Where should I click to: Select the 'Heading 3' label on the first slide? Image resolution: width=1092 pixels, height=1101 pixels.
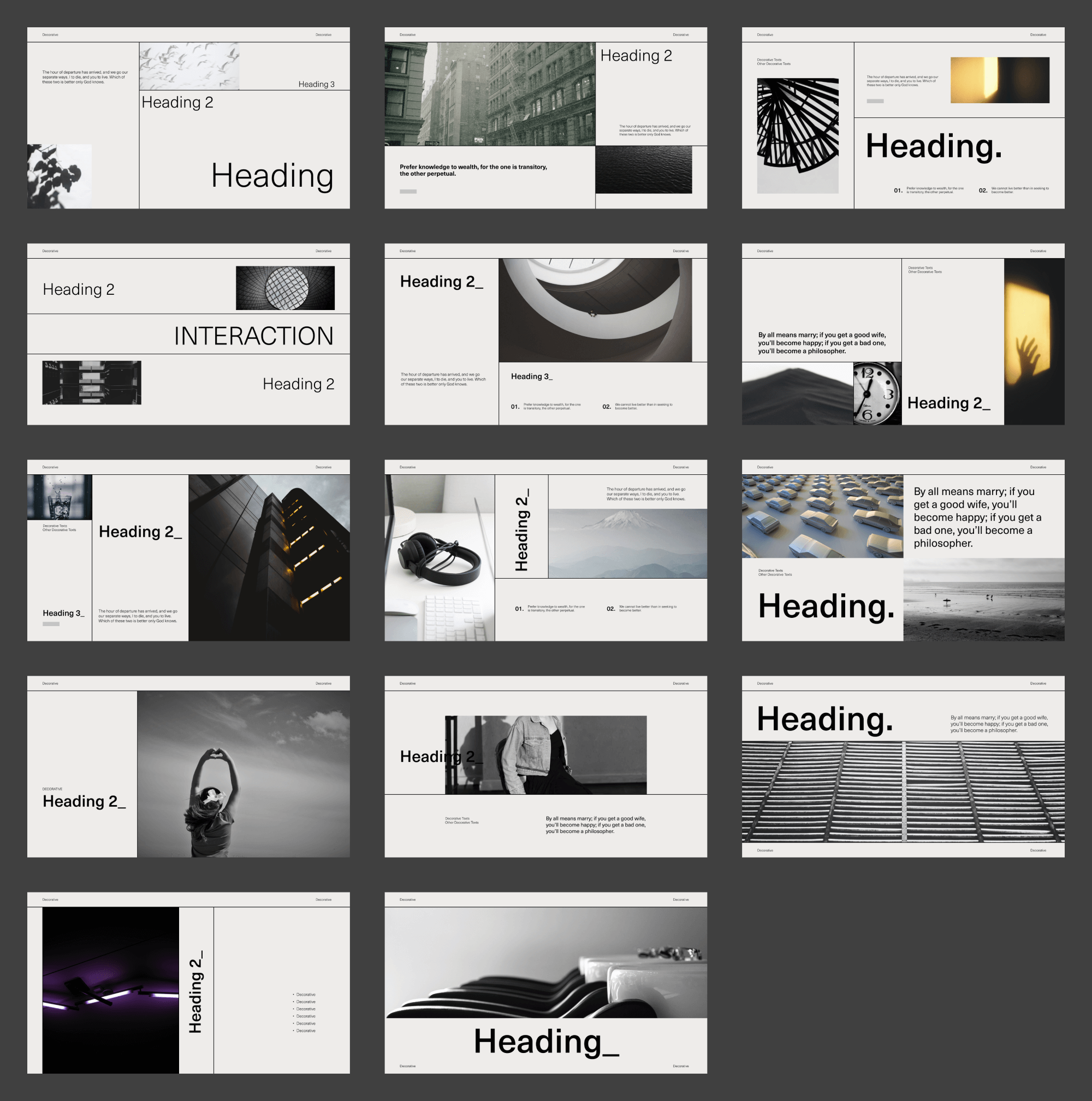pyautogui.click(x=317, y=84)
